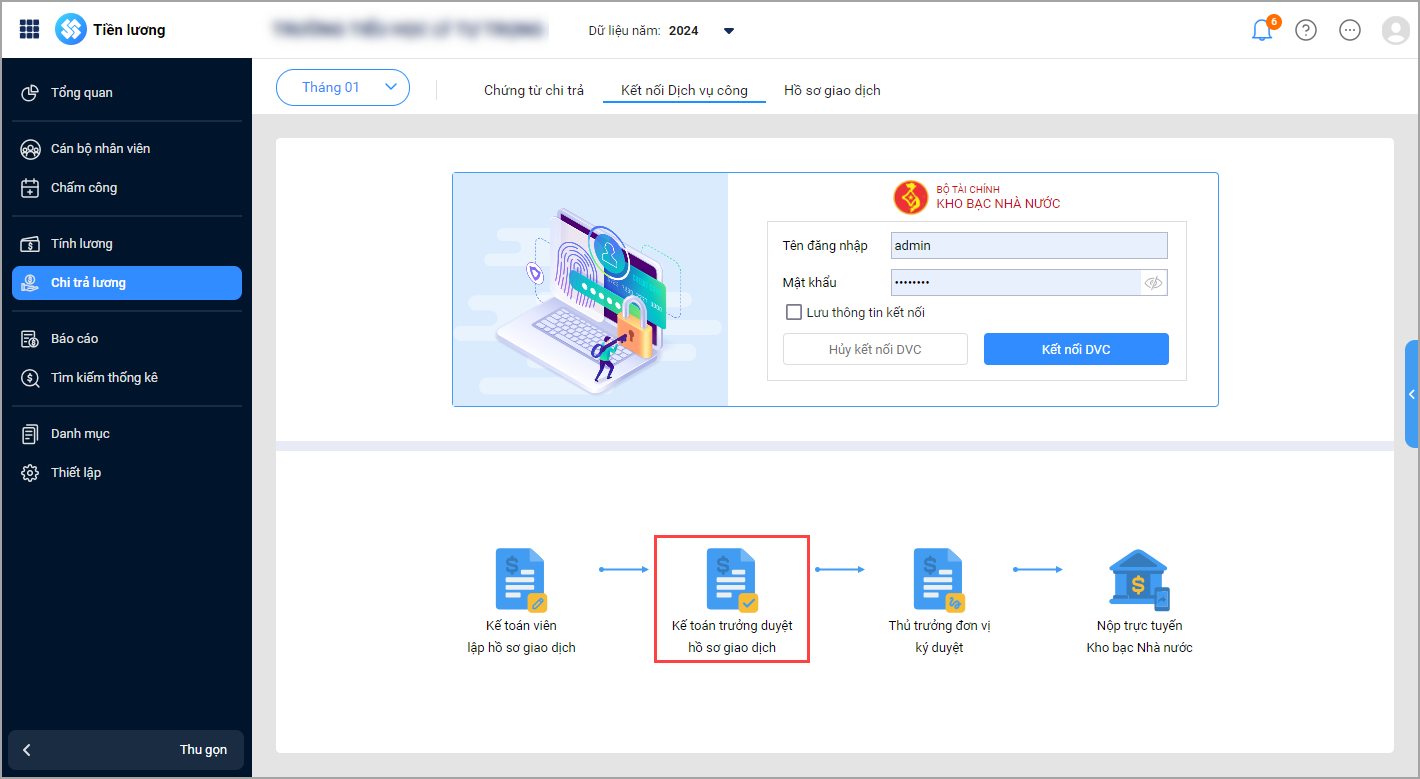1420x779 pixels.
Task: Click the Thủ trưởng đơn vị ký duyệt icon
Action: 940,579
